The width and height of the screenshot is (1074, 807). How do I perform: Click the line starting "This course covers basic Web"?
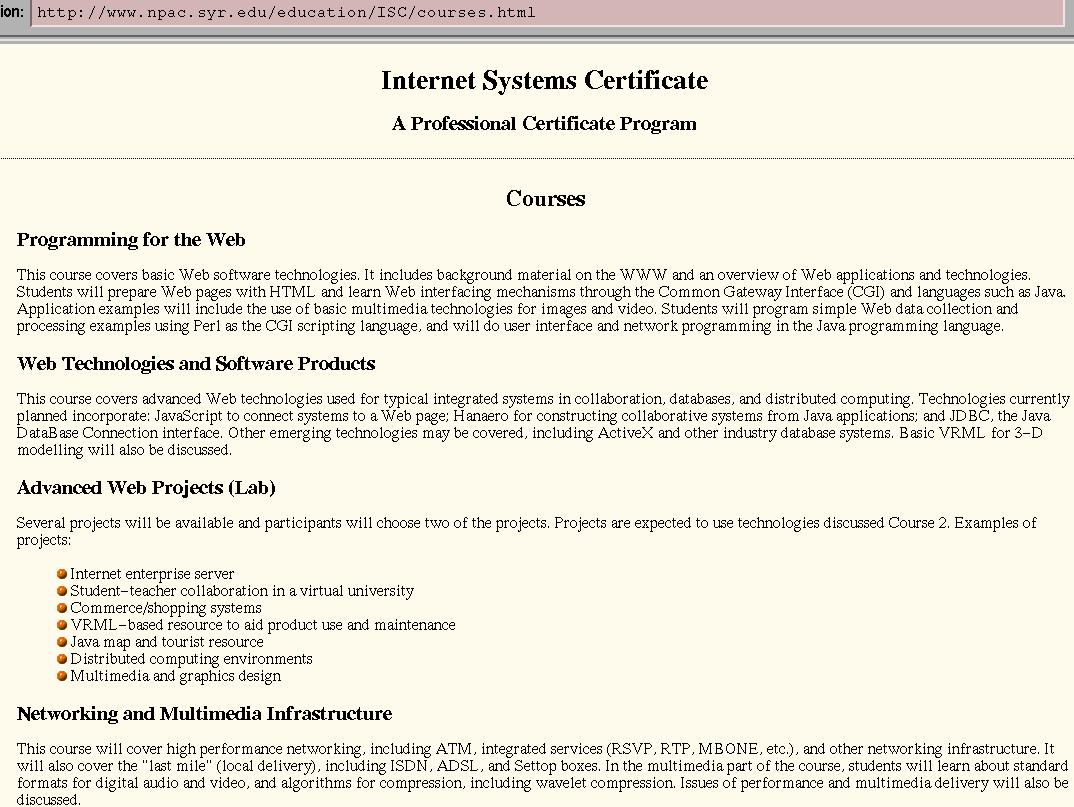click(x=523, y=275)
